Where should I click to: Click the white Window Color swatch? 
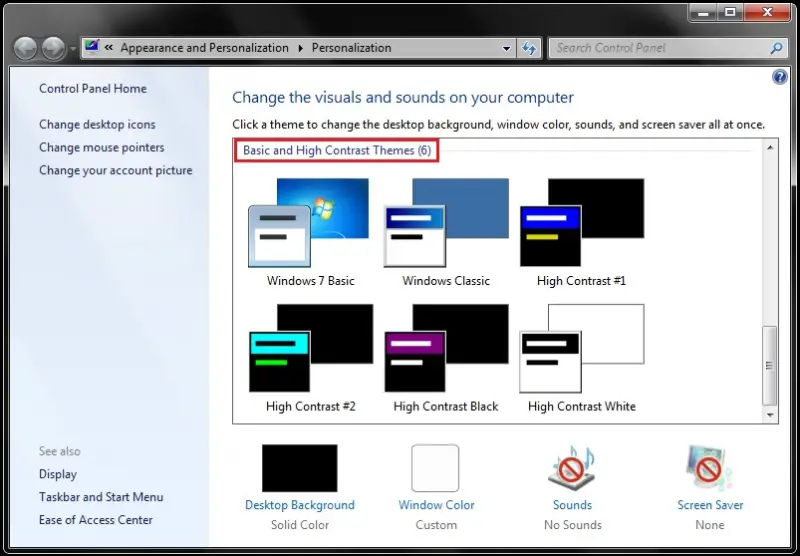(x=435, y=468)
